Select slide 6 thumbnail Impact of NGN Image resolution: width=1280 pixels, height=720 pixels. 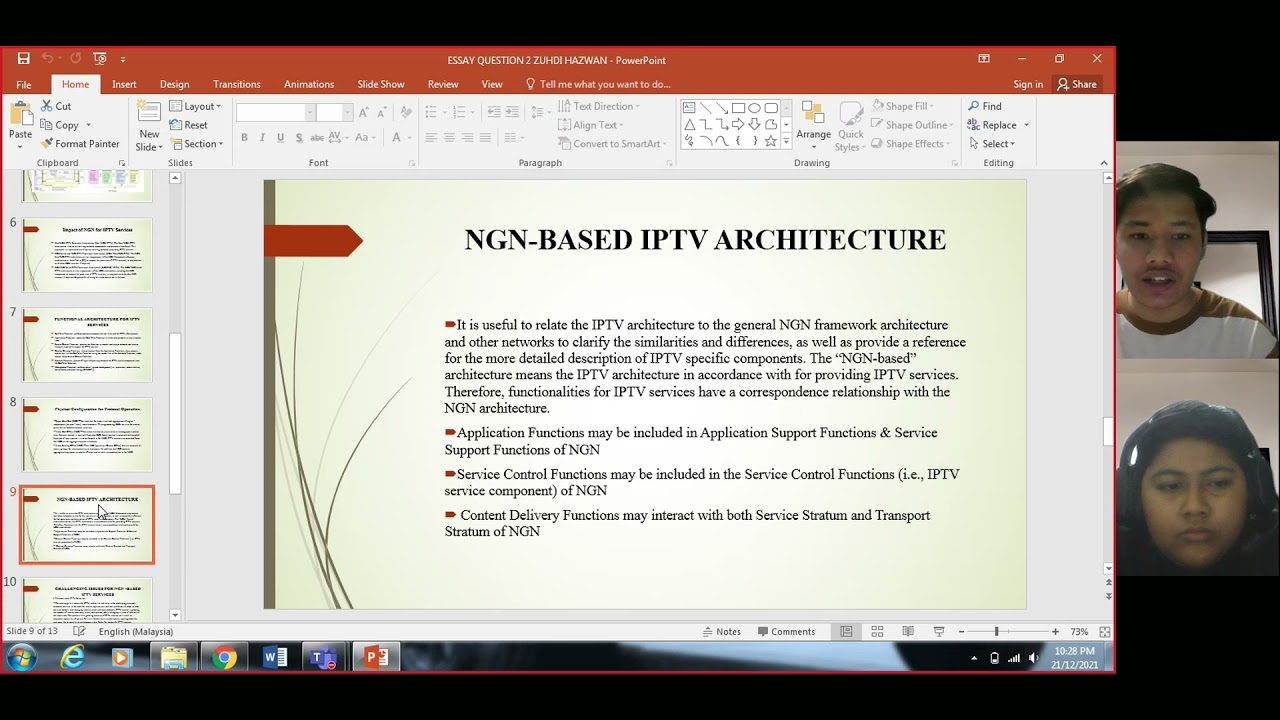(87, 255)
